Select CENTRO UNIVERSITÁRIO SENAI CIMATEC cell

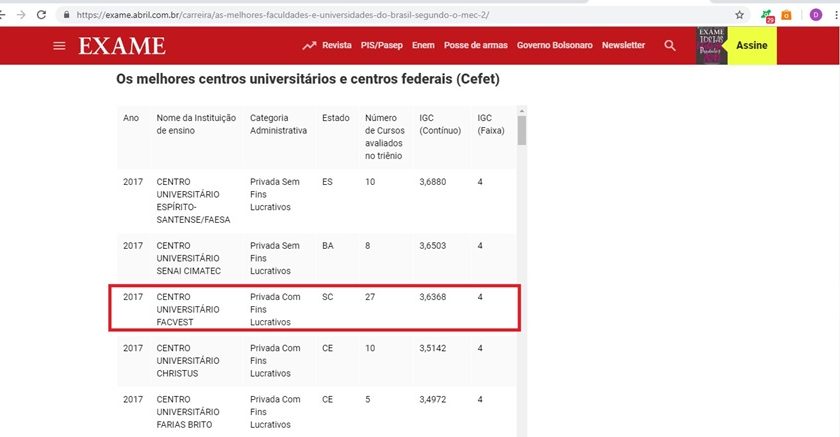189,258
